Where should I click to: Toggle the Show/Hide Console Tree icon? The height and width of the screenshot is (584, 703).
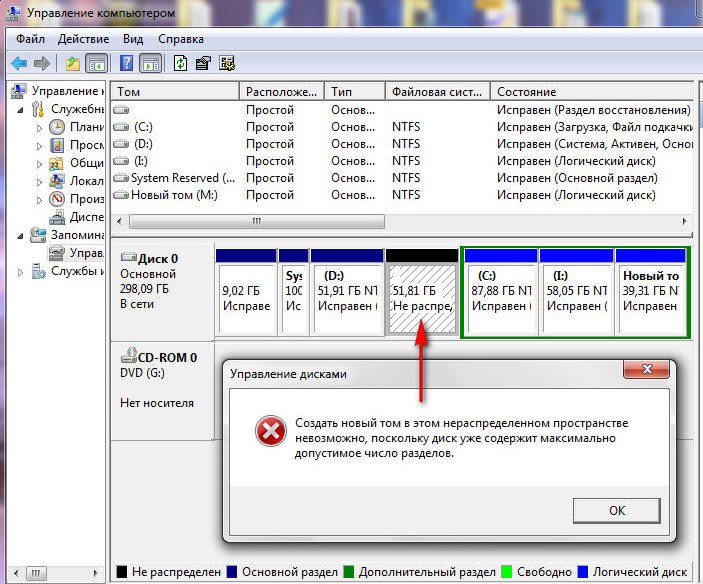[96, 64]
